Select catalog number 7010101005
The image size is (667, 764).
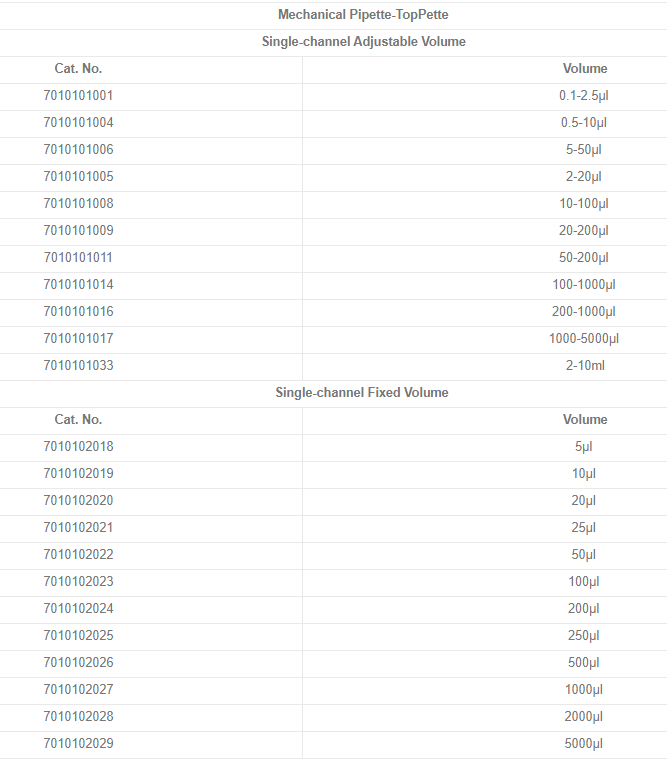[x=79, y=177]
